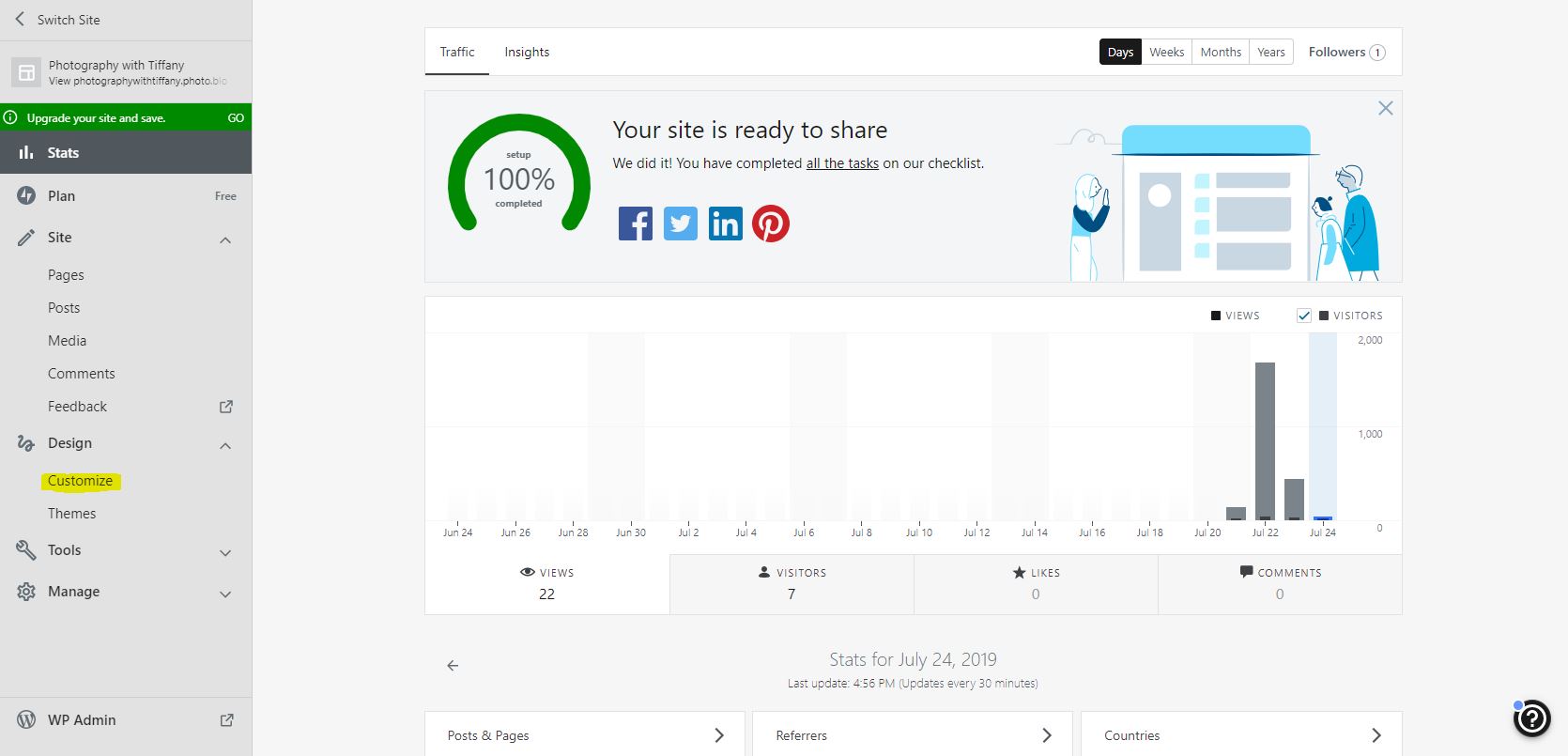The height and width of the screenshot is (756, 1568).
Task: Share site via Facebook icon
Action: pyautogui.click(x=635, y=224)
